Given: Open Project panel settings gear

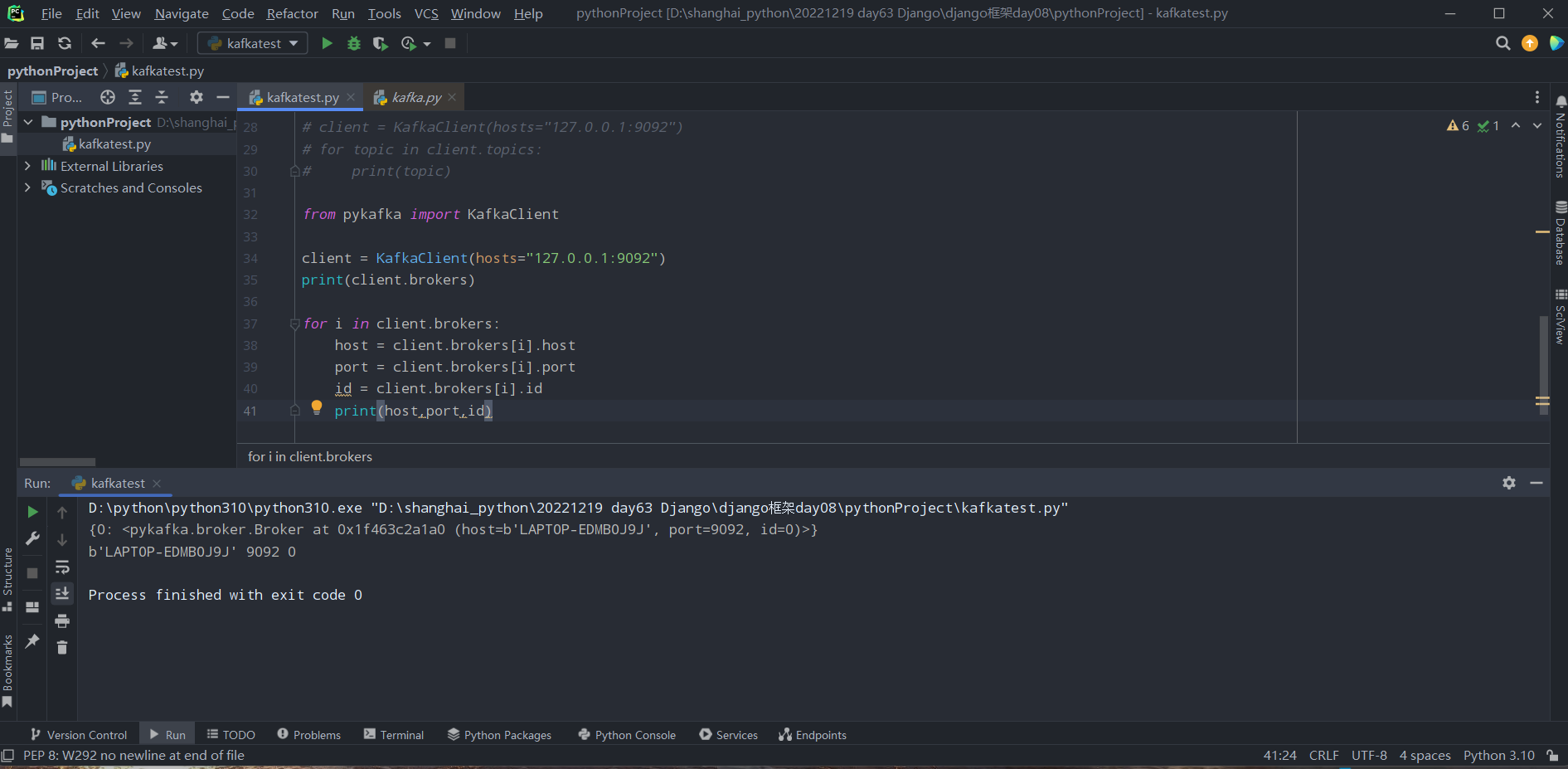Looking at the screenshot, I should 196,97.
